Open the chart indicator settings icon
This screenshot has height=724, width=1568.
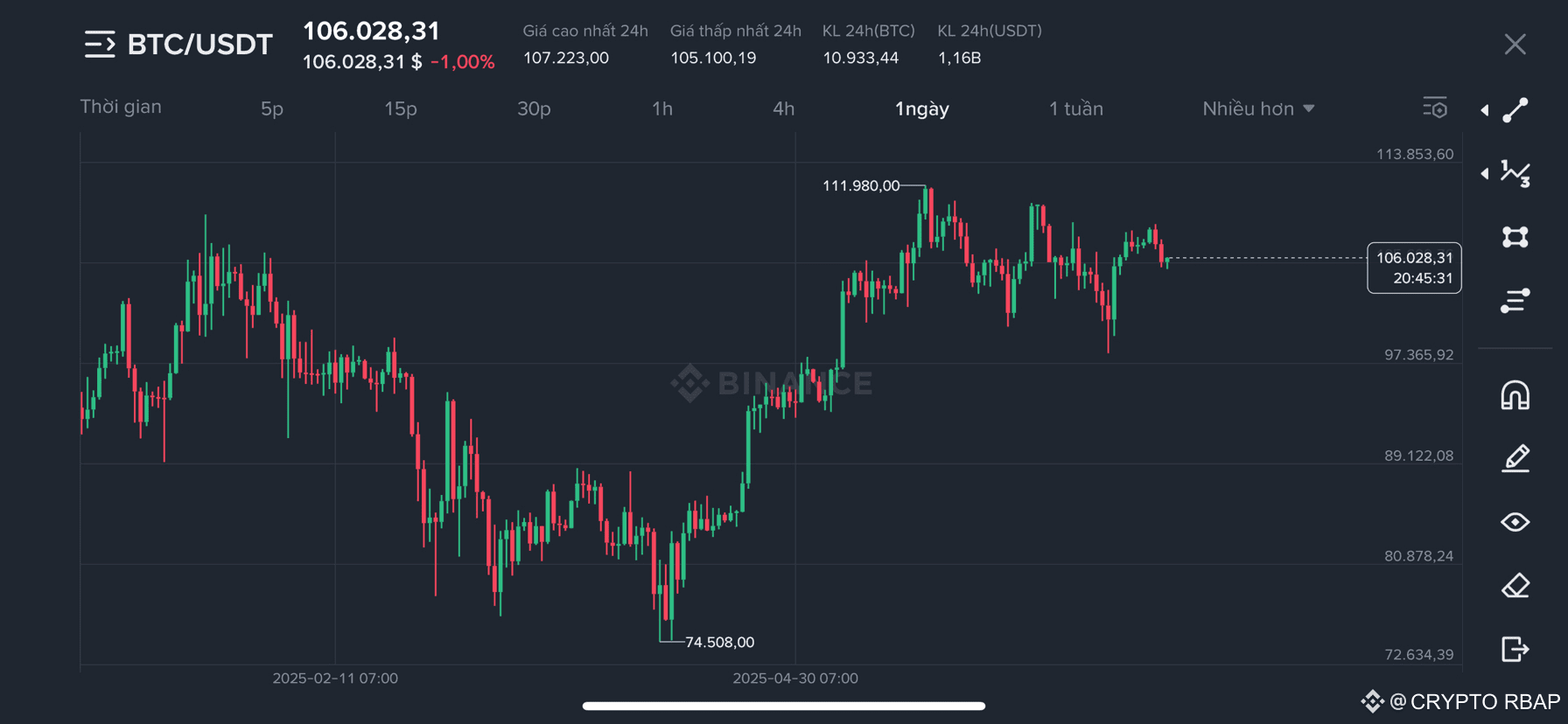tap(1435, 108)
